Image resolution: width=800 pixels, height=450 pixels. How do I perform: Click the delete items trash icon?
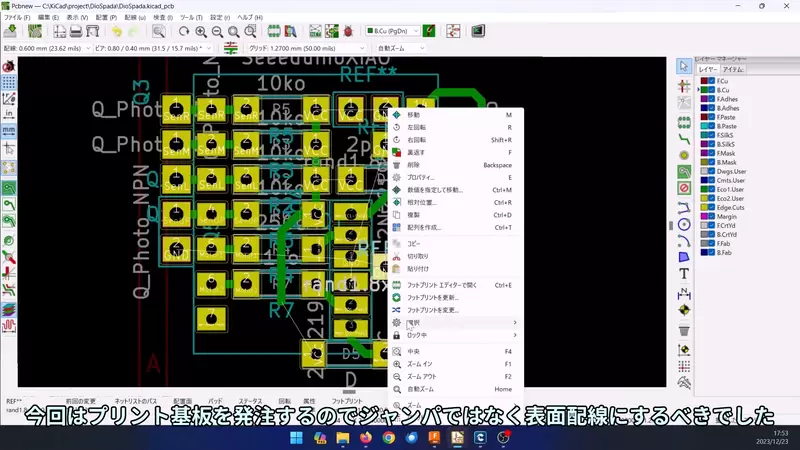(x=684, y=330)
